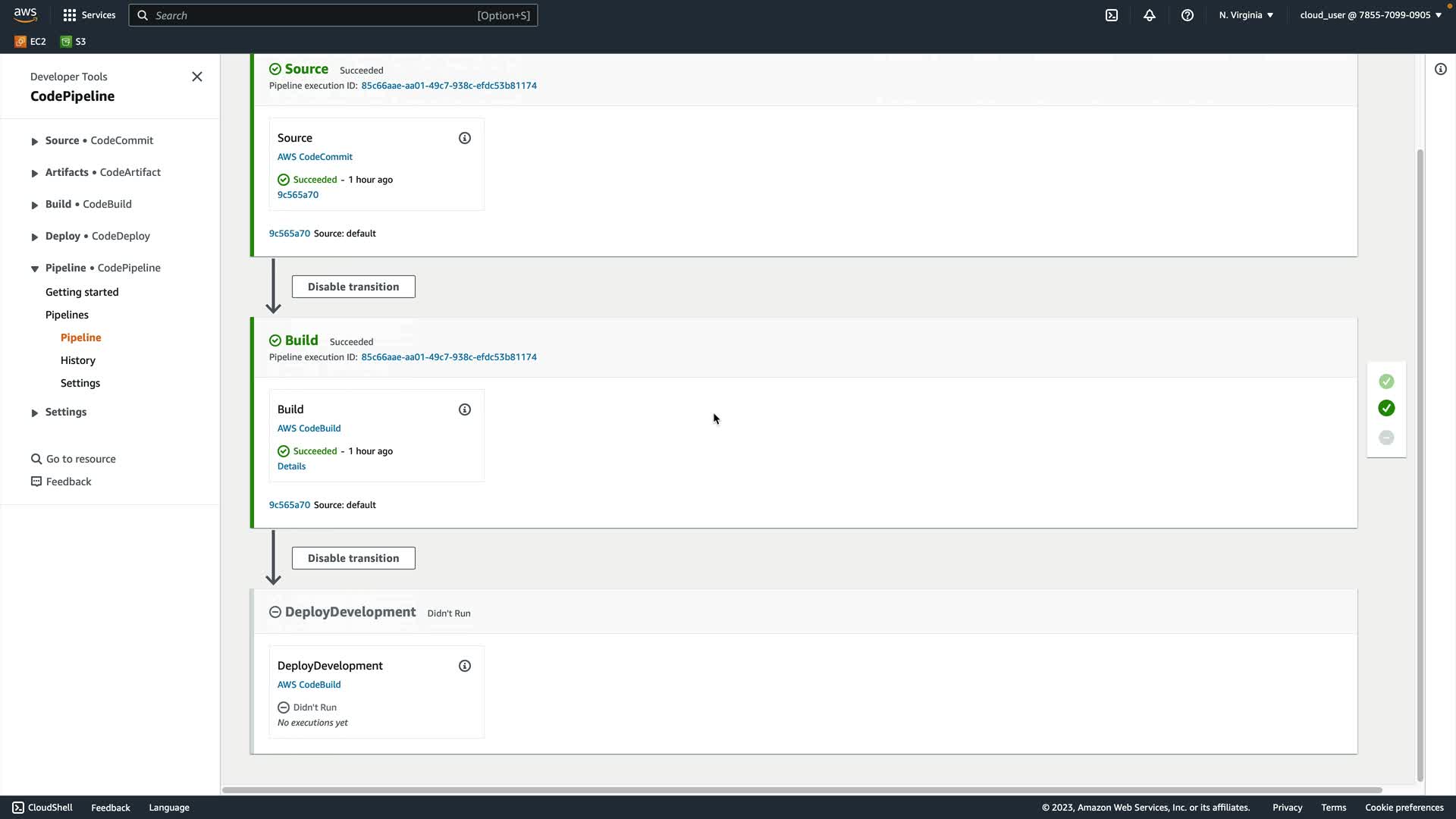
Task: Open Build stage Details link
Action: pos(291,466)
